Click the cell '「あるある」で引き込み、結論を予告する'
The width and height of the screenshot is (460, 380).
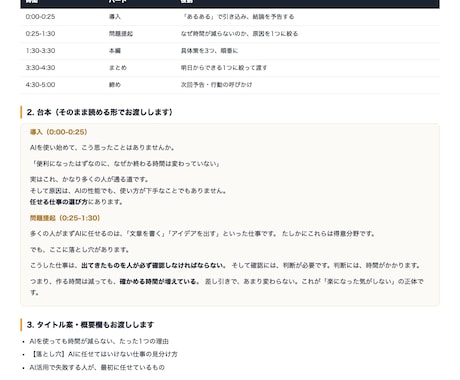coord(237,17)
